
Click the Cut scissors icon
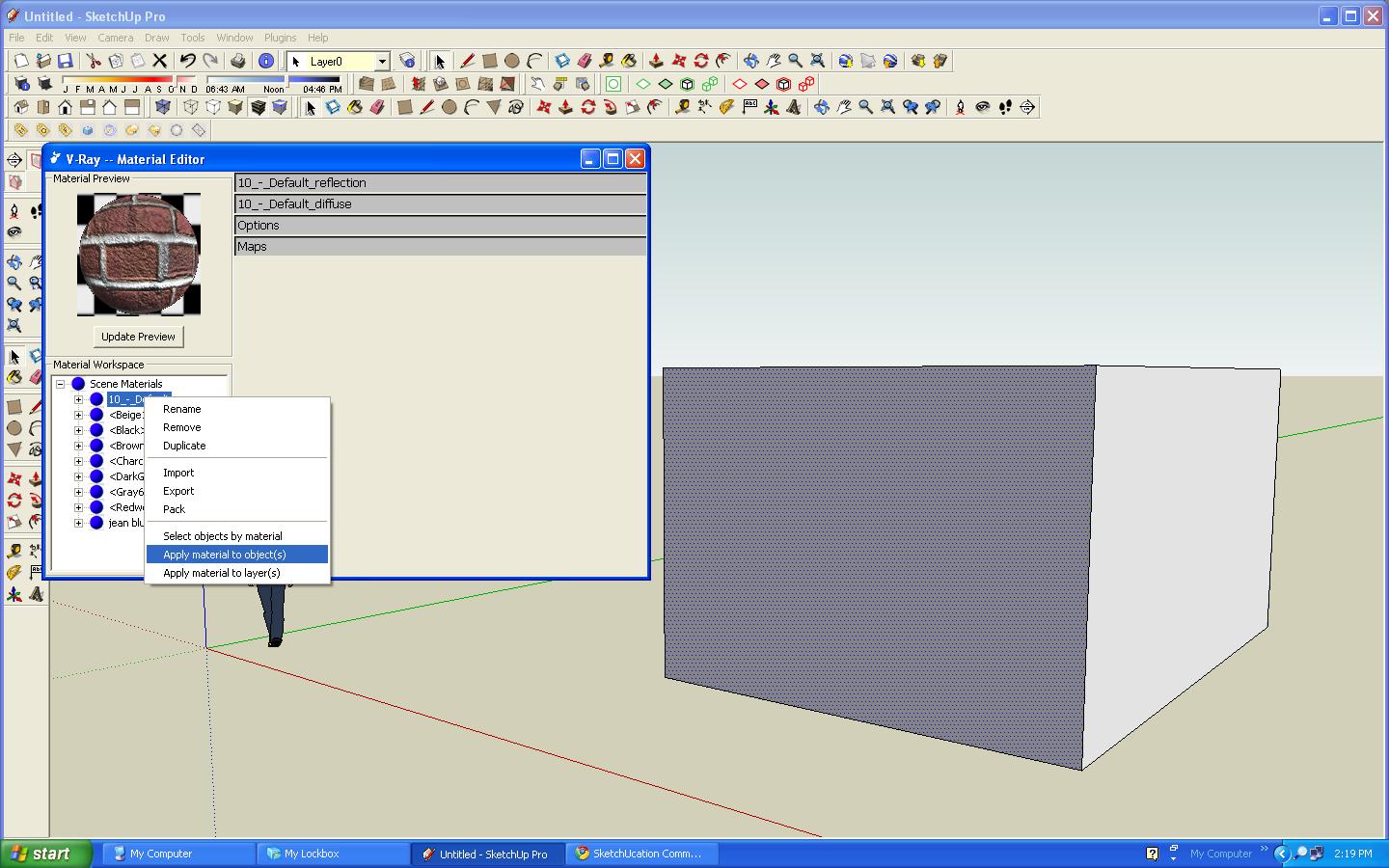pos(94,61)
